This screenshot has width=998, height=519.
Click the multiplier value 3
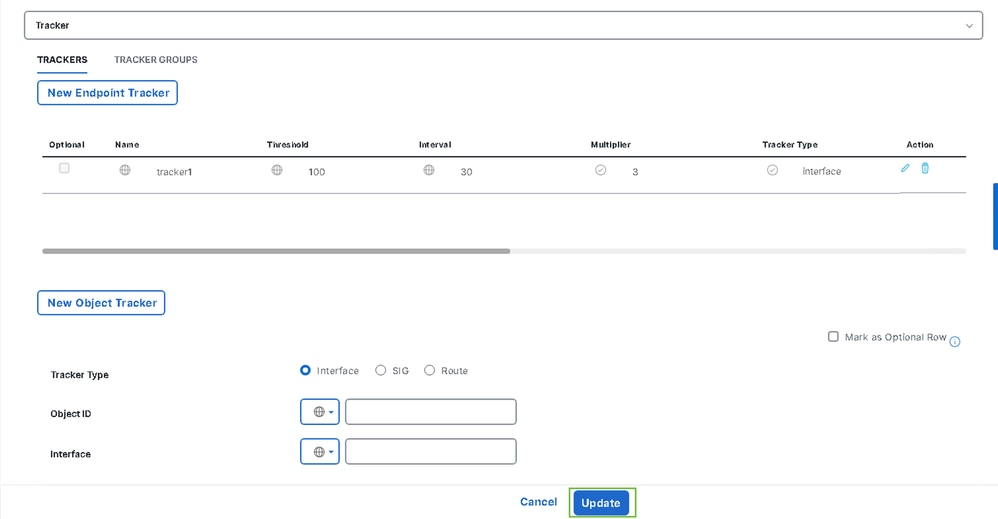pyautogui.click(x=635, y=172)
